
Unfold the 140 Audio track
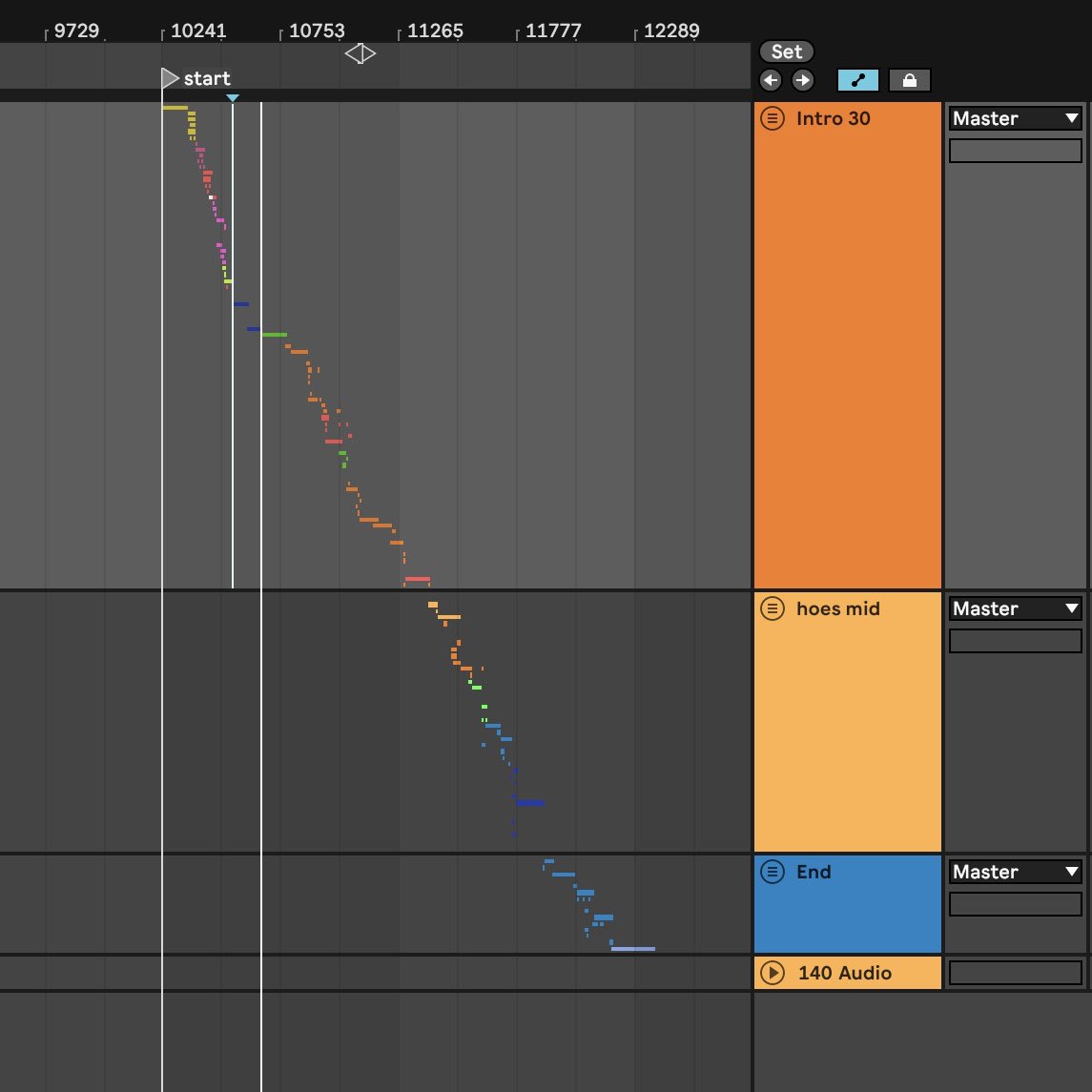tap(773, 973)
